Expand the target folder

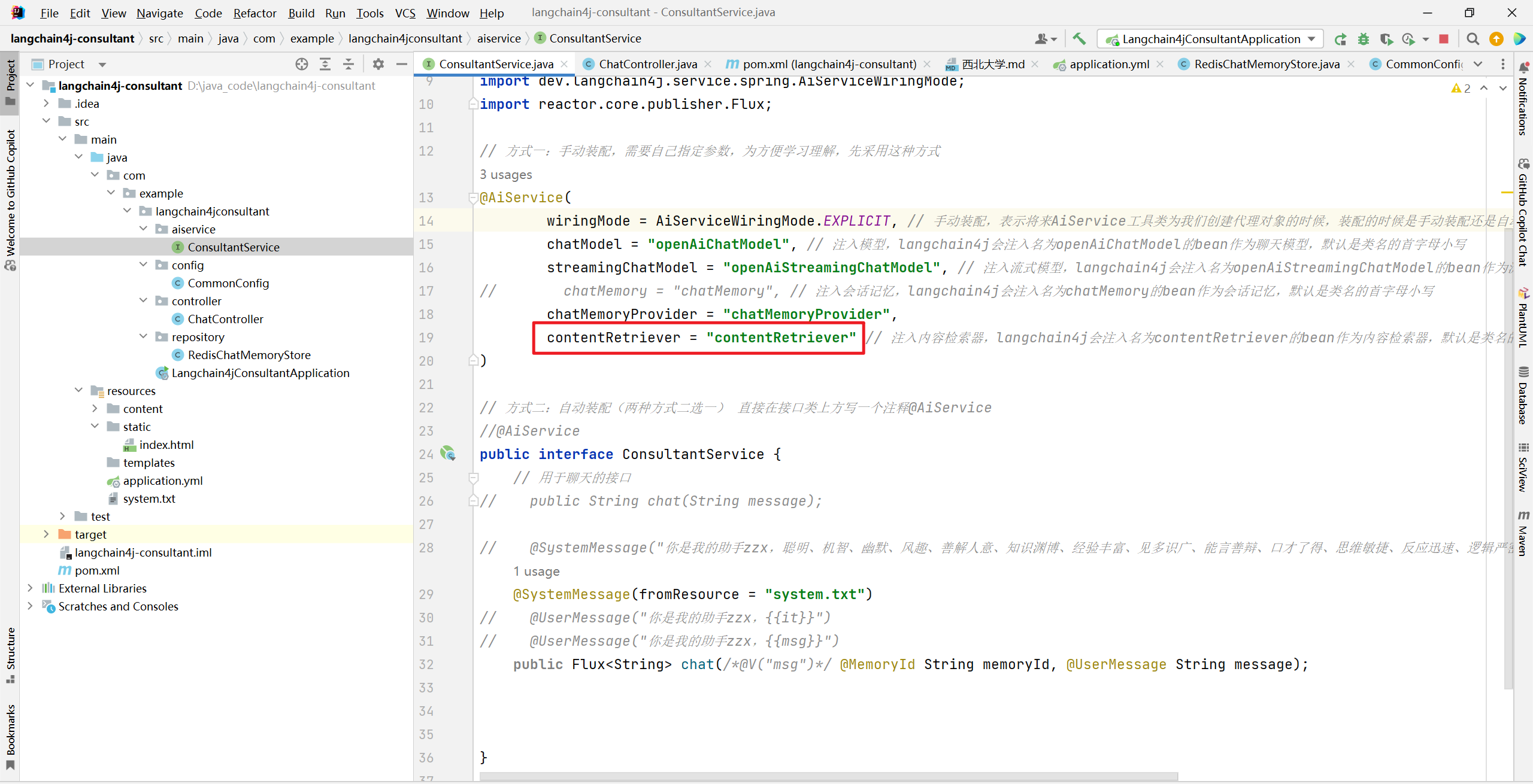[x=46, y=534]
